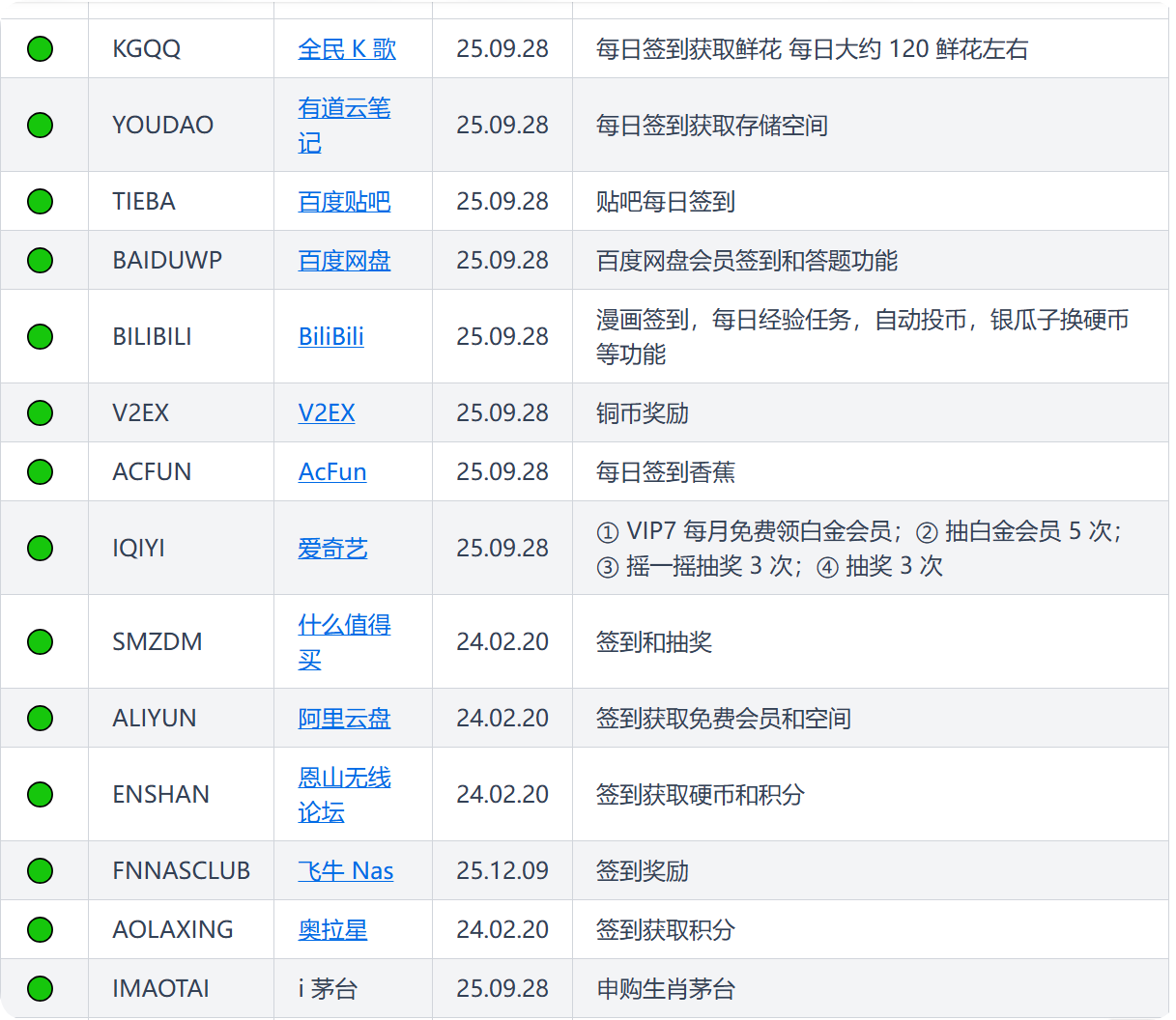Select the ALIYUN code cell
The width and height of the screenshot is (1176, 1020).
click(x=181, y=718)
